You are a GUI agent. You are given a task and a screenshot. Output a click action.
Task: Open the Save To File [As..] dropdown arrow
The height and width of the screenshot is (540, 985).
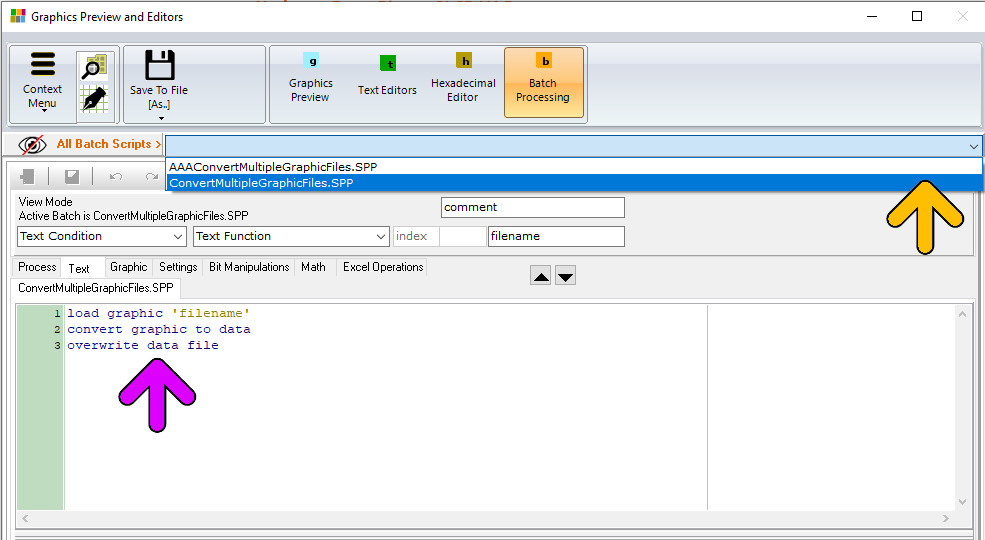pos(161,118)
